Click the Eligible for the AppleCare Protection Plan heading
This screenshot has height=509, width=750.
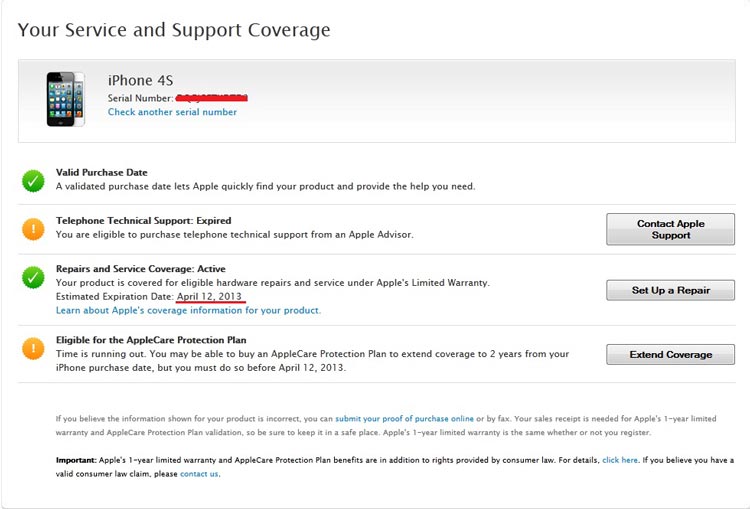point(151,340)
